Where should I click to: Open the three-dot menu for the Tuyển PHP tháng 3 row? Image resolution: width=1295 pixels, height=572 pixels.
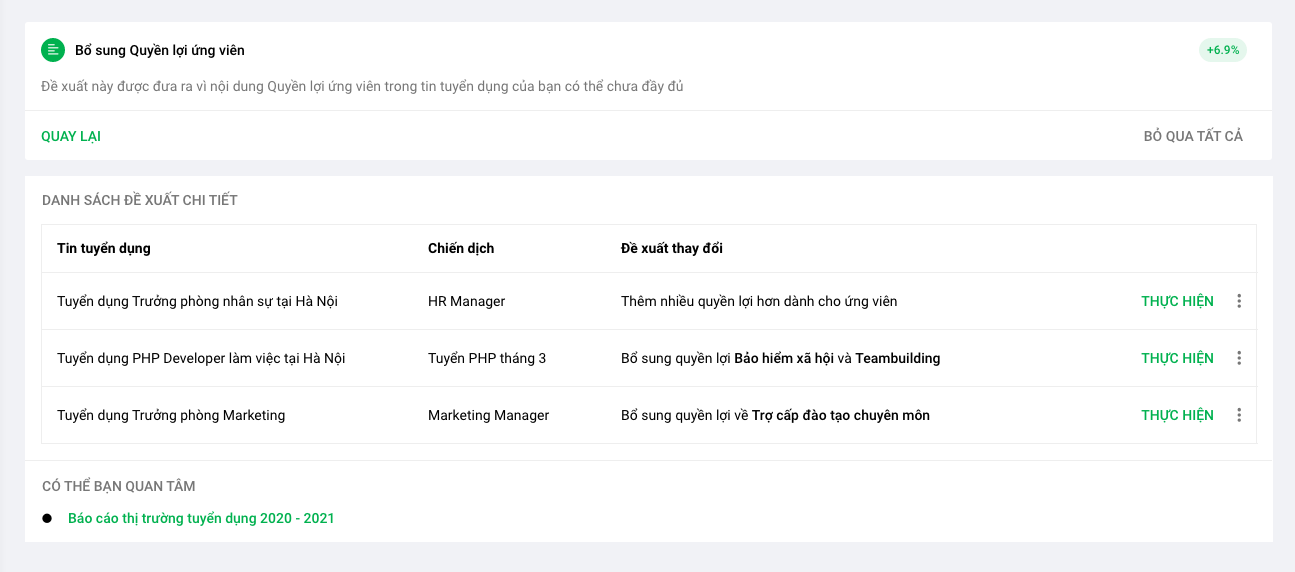coord(1239,358)
